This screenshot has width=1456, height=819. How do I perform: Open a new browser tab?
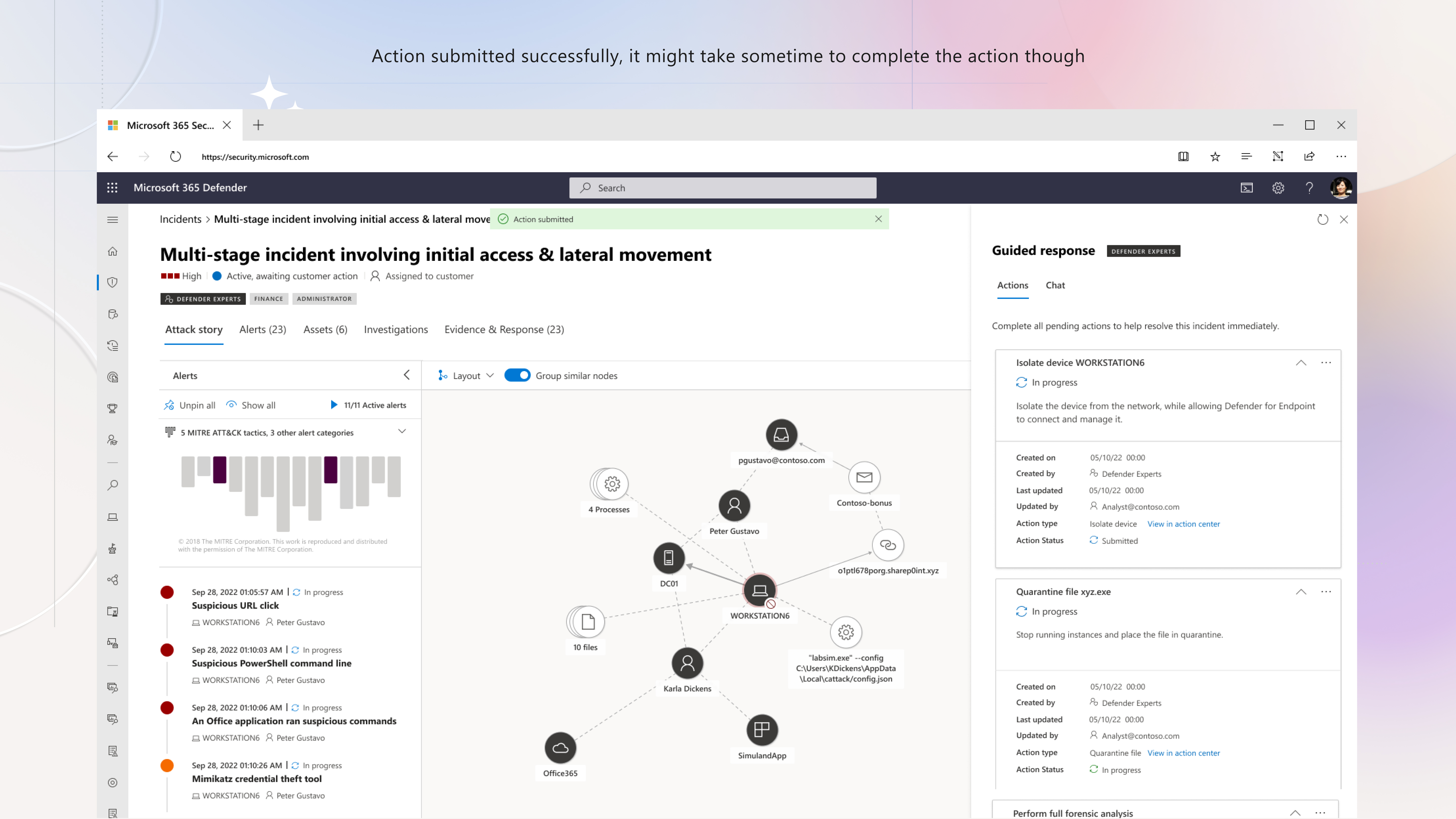point(258,125)
